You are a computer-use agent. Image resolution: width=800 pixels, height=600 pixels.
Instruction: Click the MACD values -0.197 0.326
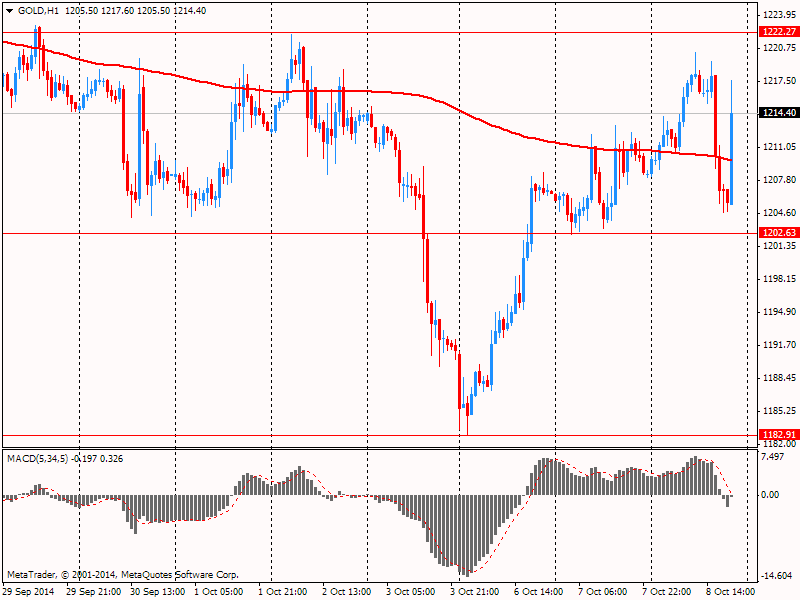click(x=97, y=459)
